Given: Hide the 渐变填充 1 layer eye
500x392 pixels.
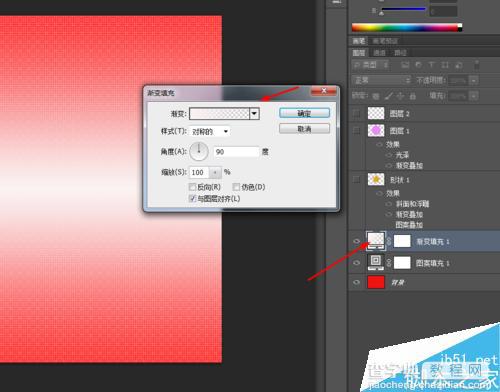Looking at the screenshot, I should tap(356, 241).
